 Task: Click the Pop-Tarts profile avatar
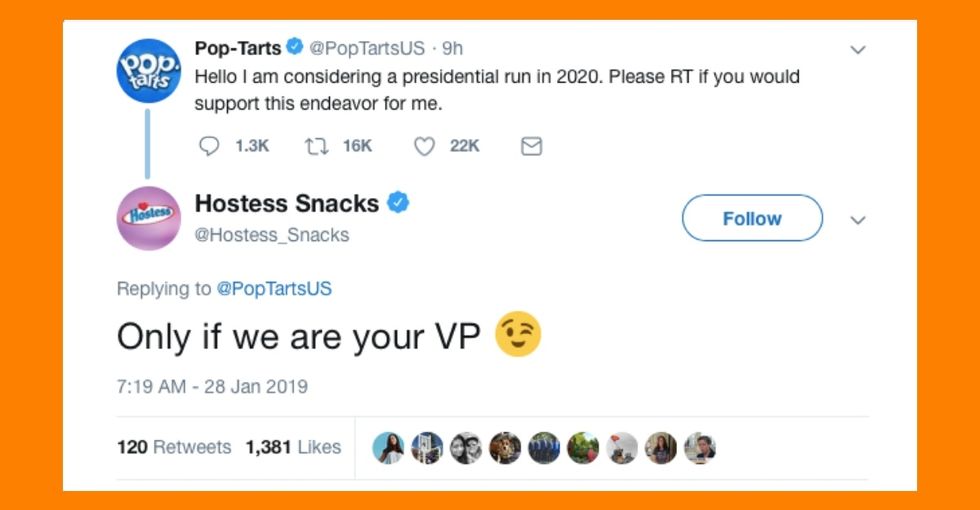click(x=148, y=71)
